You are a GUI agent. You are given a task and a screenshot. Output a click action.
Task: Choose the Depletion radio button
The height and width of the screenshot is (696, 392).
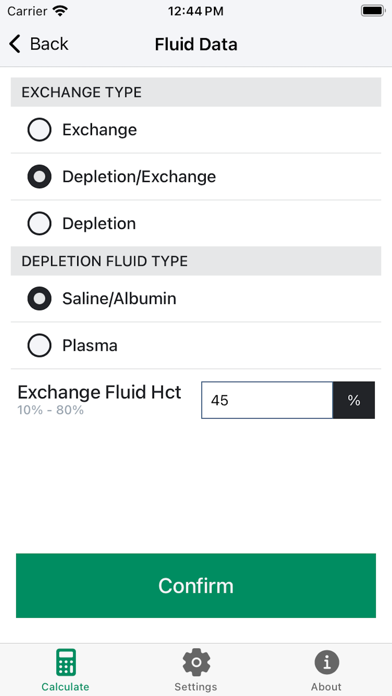click(x=40, y=223)
